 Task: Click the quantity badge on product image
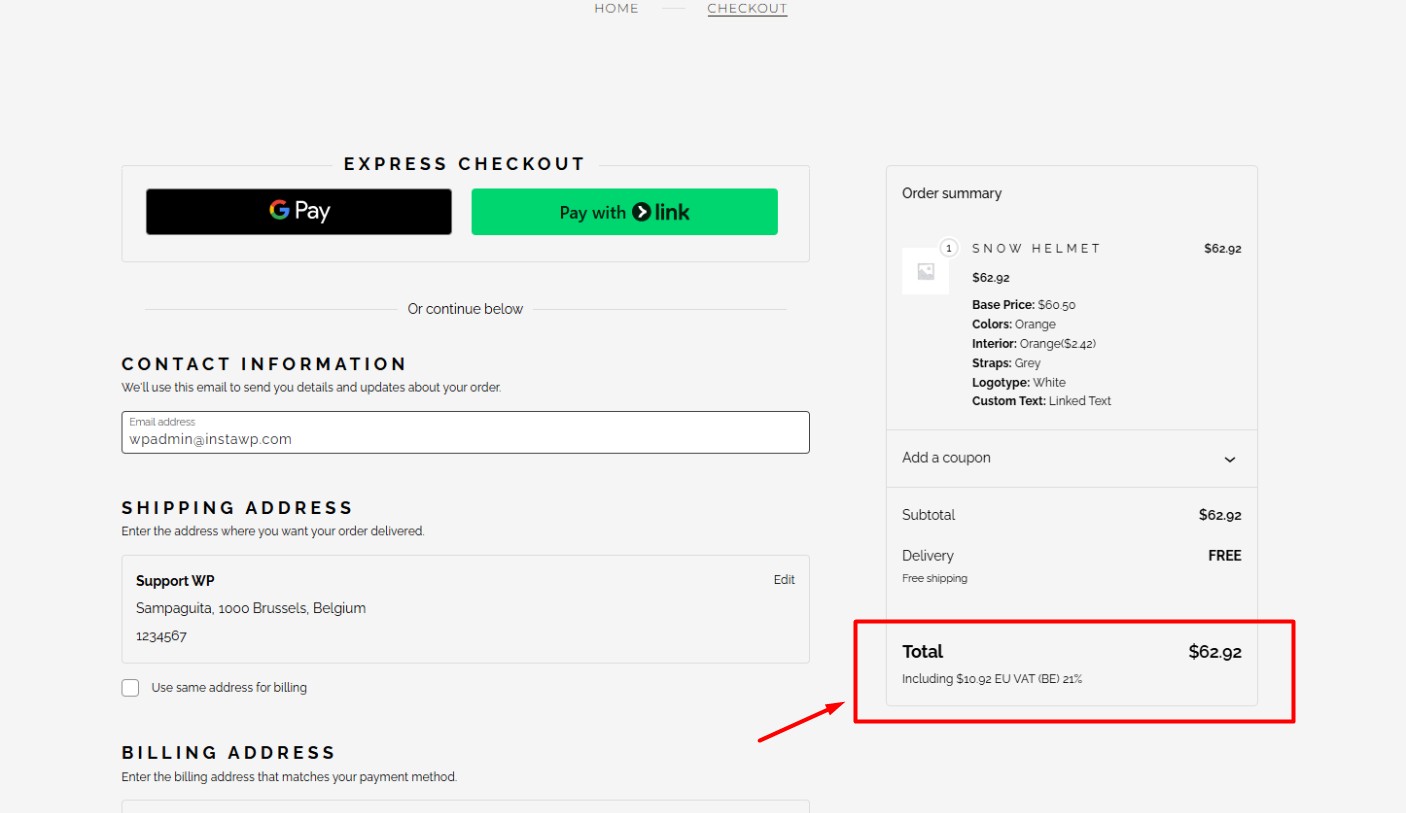tap(949, 248)
